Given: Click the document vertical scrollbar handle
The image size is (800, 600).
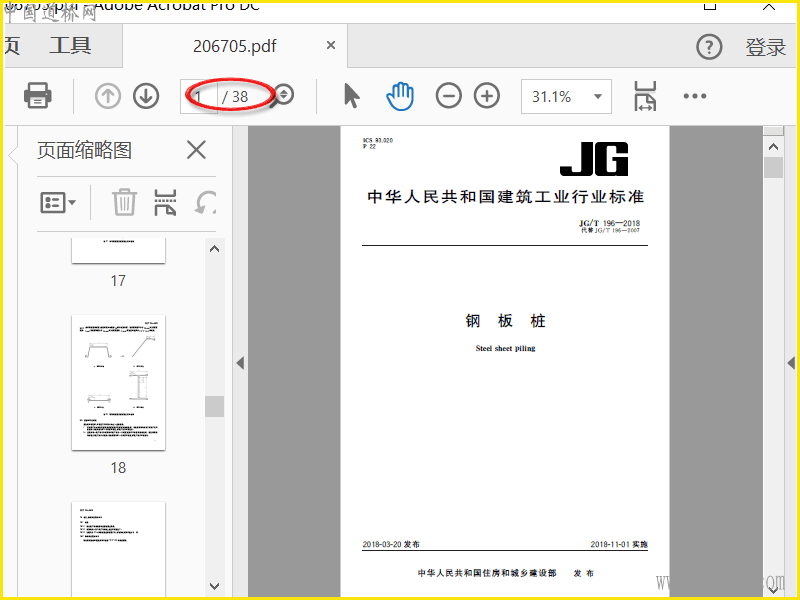Looking at the screenshot, I should pos(773,167).
